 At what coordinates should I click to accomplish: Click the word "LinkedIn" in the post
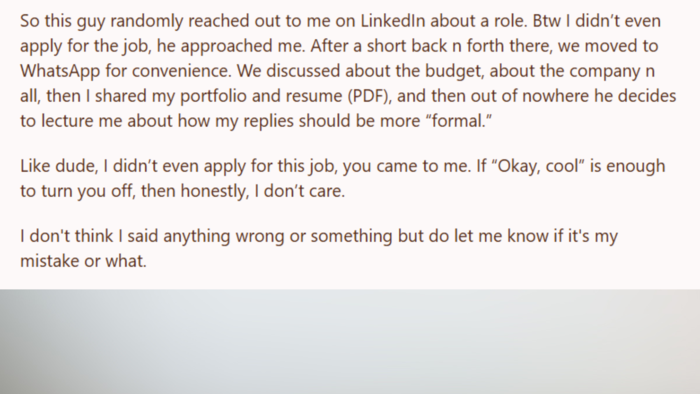pos(393,21)
